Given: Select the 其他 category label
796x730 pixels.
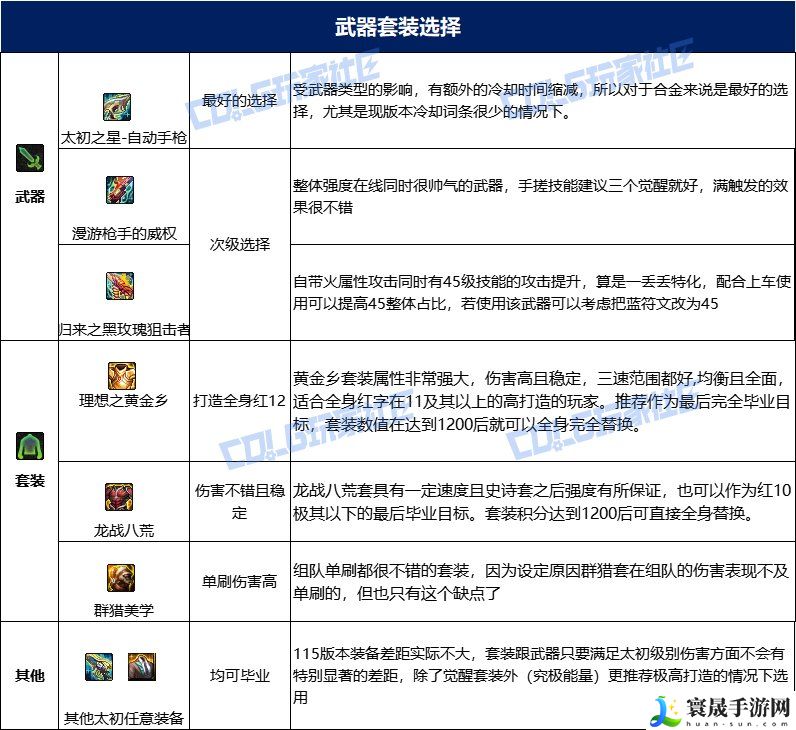Looking at the screenshot, I should click(x=30, y=676).
